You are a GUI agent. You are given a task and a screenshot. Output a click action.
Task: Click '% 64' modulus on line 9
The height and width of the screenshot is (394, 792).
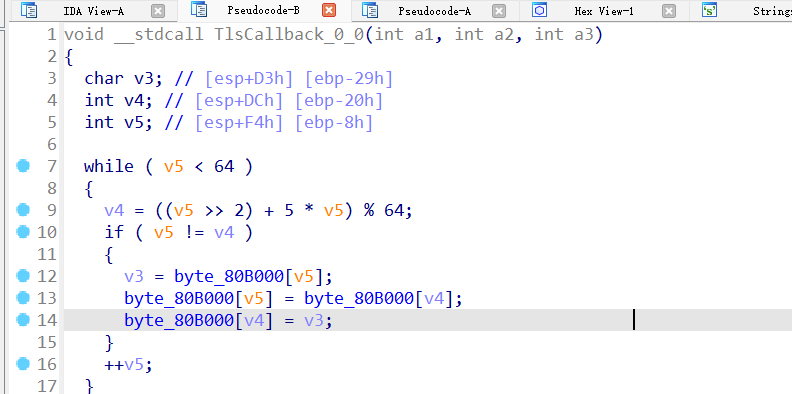385,210
